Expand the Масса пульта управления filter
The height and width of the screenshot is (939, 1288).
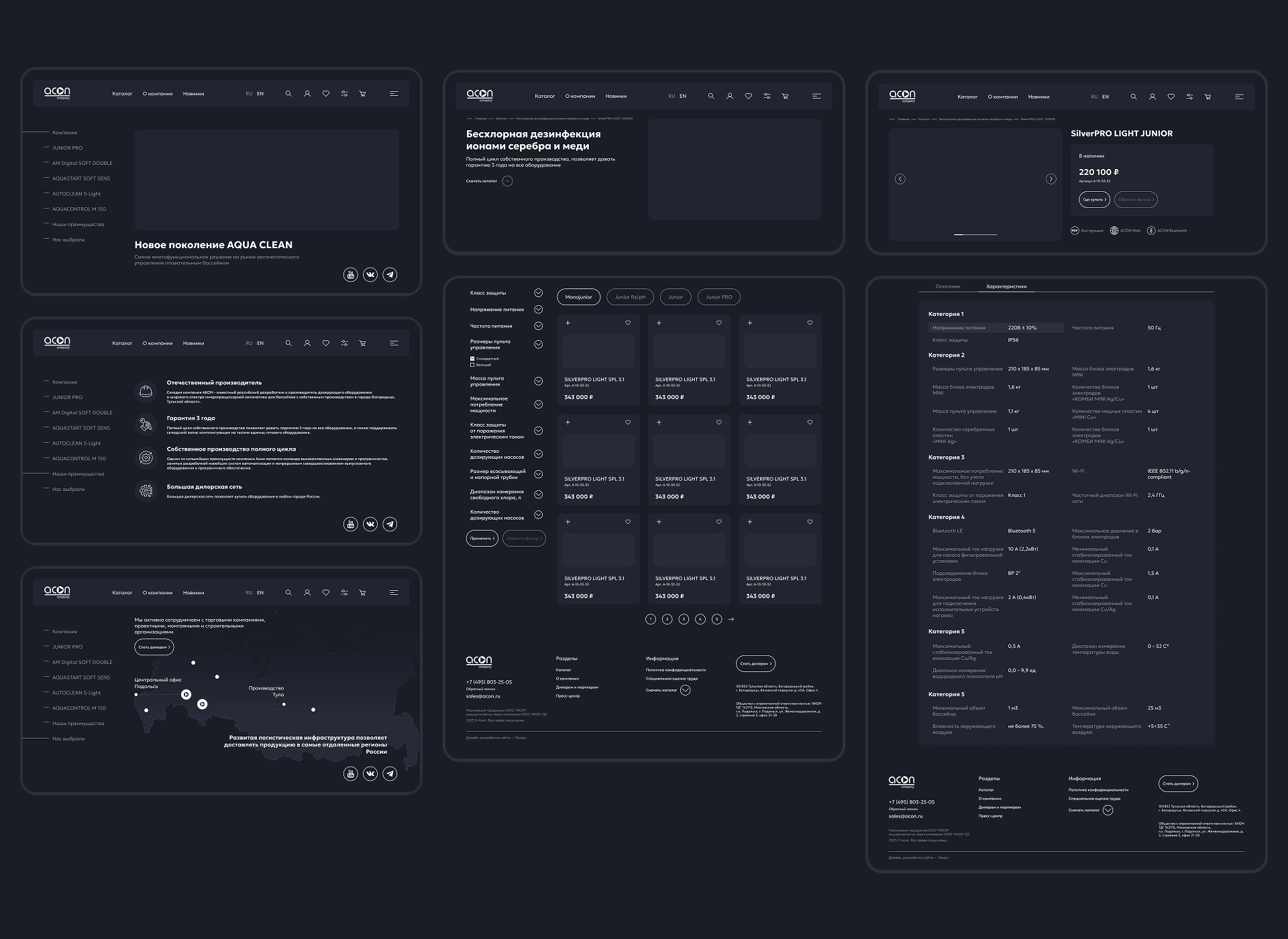(x=538, y=381)
